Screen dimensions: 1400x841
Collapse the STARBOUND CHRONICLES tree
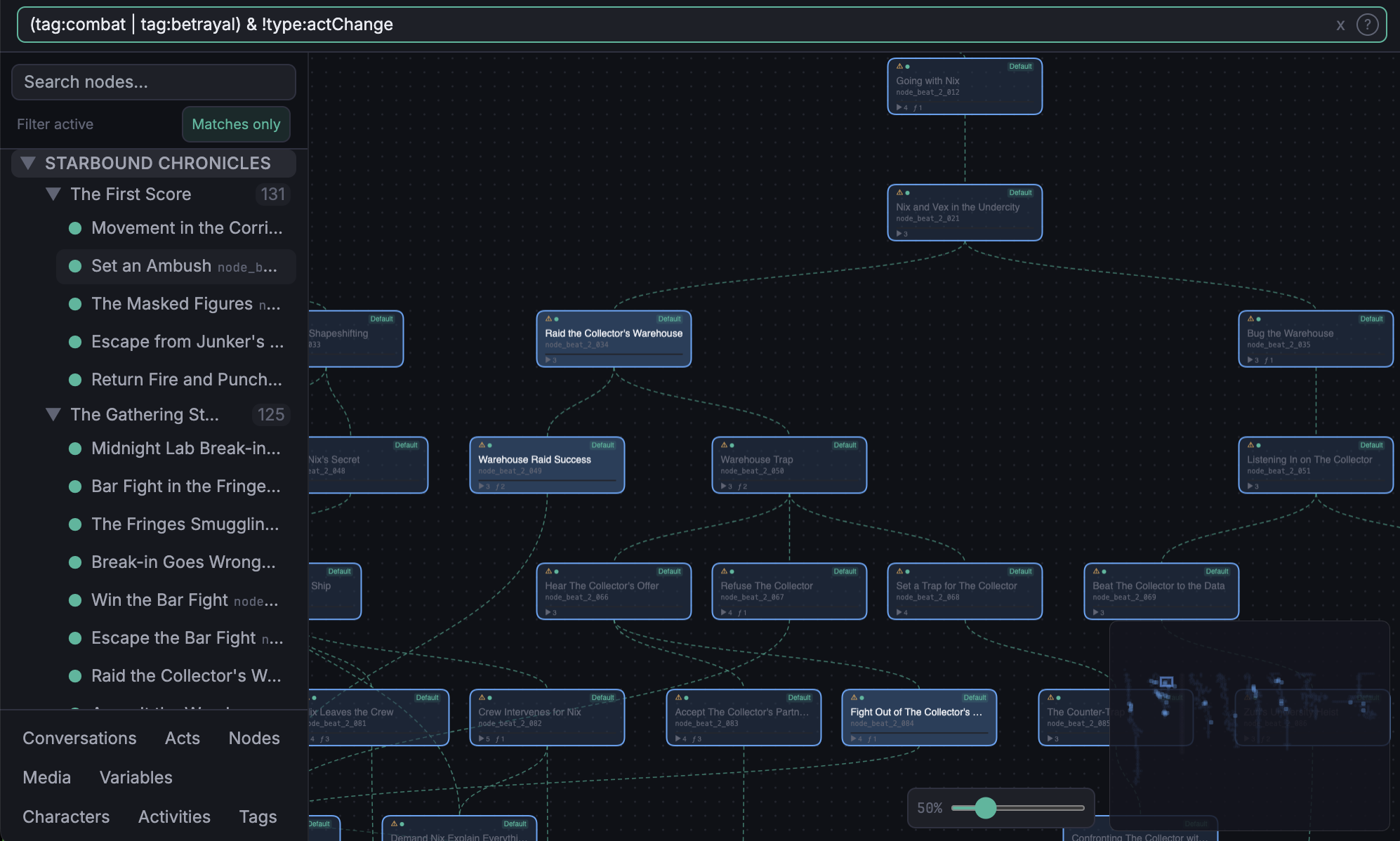click(x=29, y=162)
